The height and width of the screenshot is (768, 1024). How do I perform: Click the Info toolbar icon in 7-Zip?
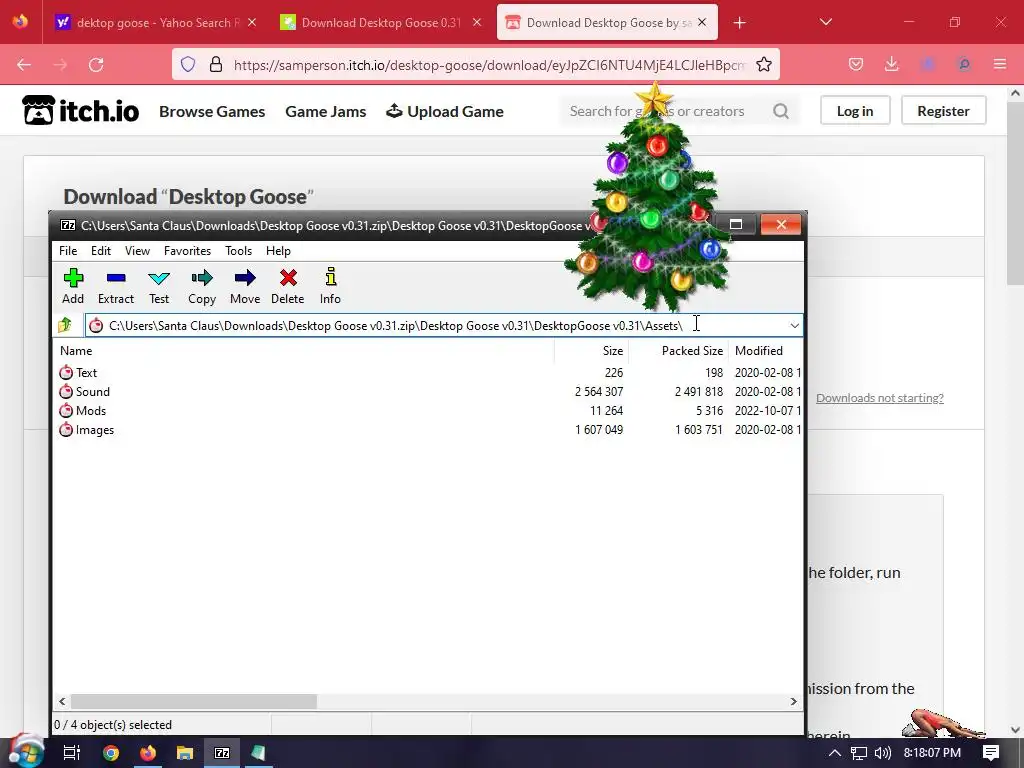pos(330,277)
